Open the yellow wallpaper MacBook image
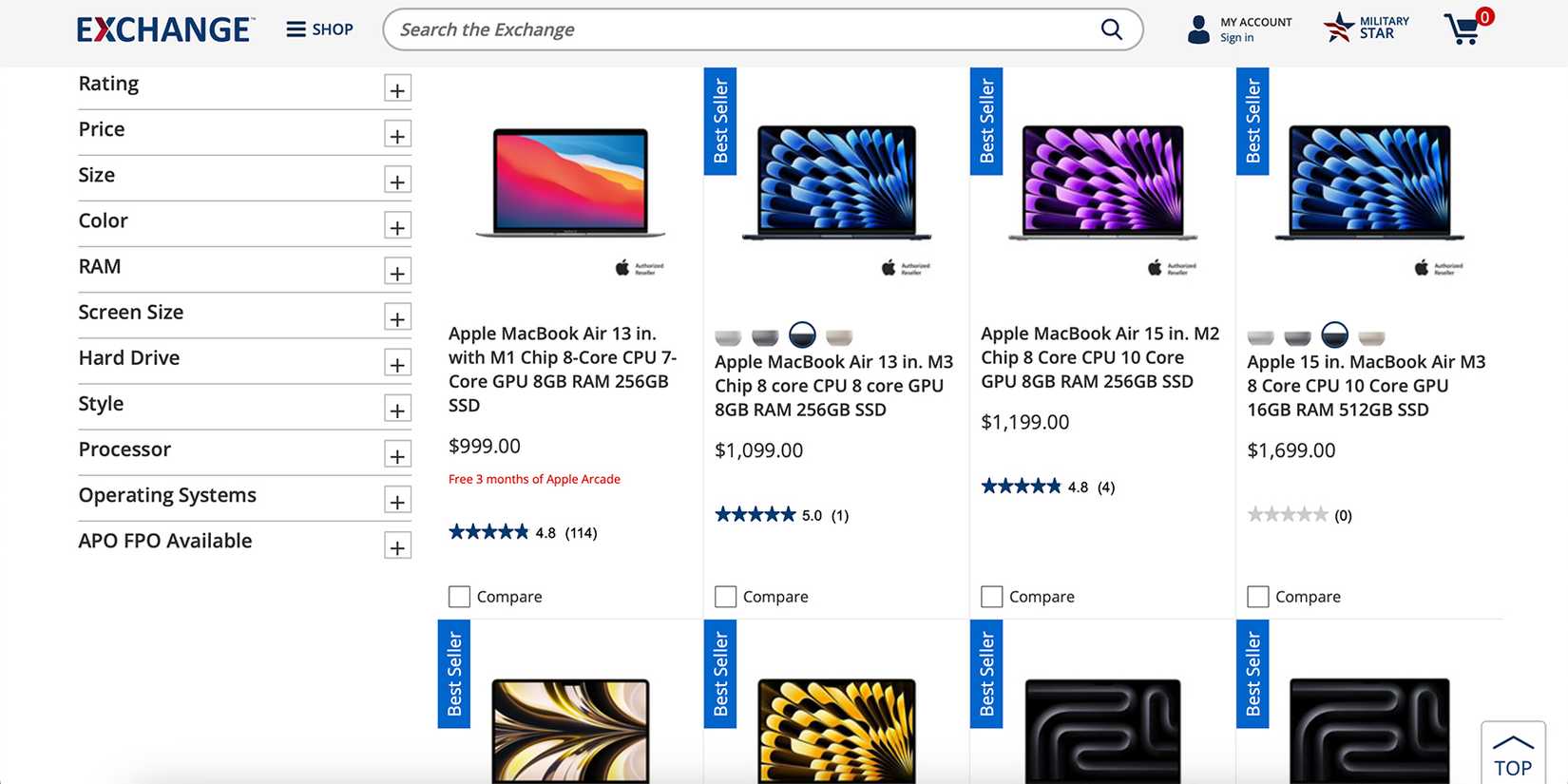The image size is (1568, 784). click(836, 730)
